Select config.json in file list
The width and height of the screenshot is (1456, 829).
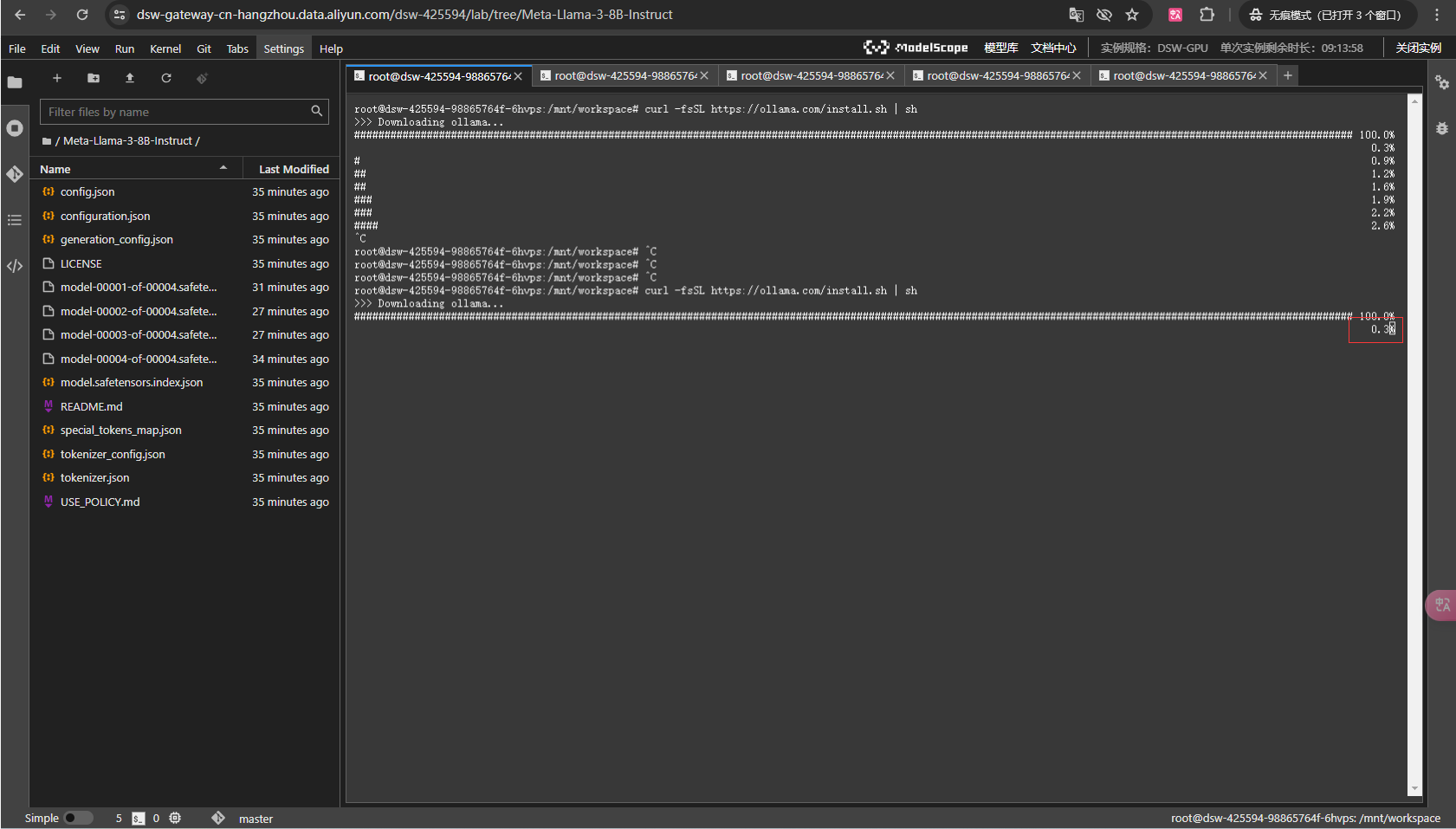point(184,192)
